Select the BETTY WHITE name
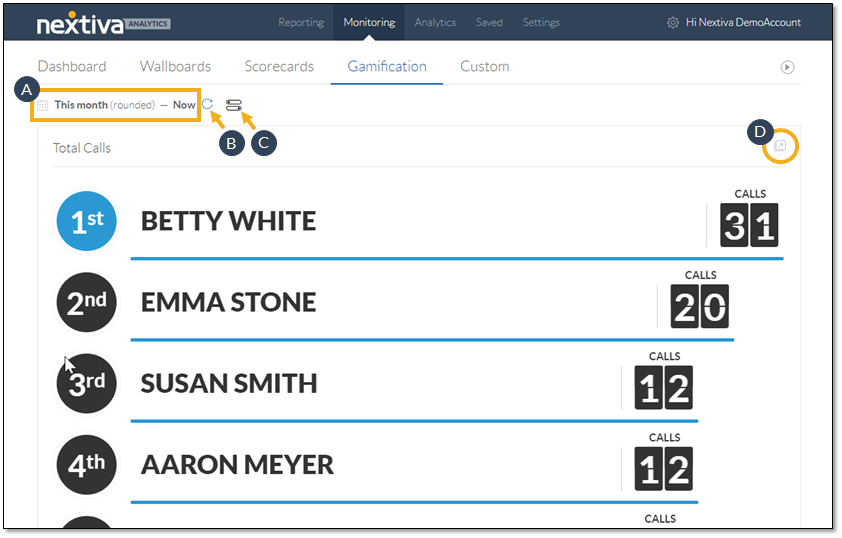The height and width of the screenshot is (538, 842). click(228, 221)
